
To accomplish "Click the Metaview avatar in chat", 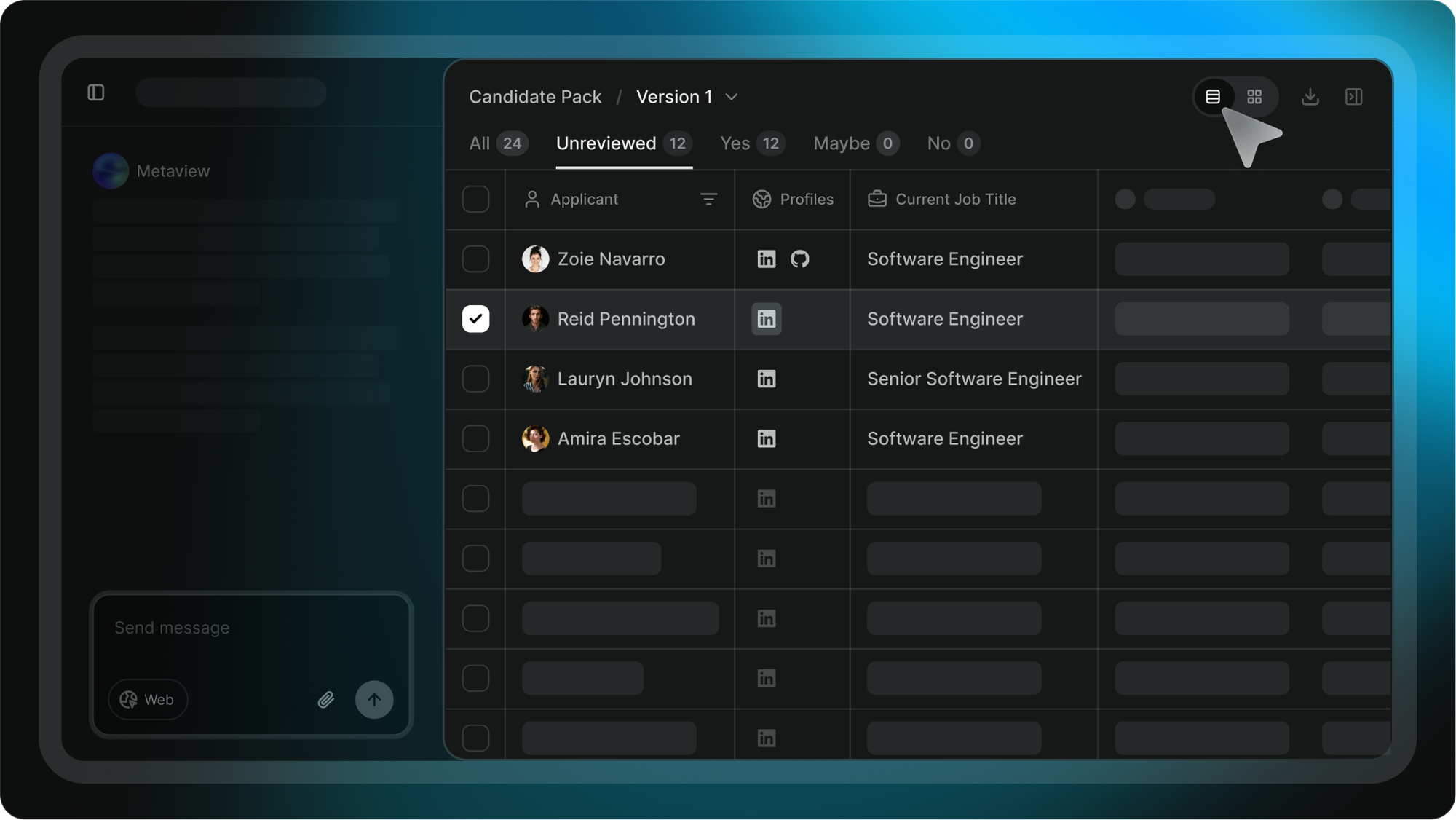I will 111,171.
